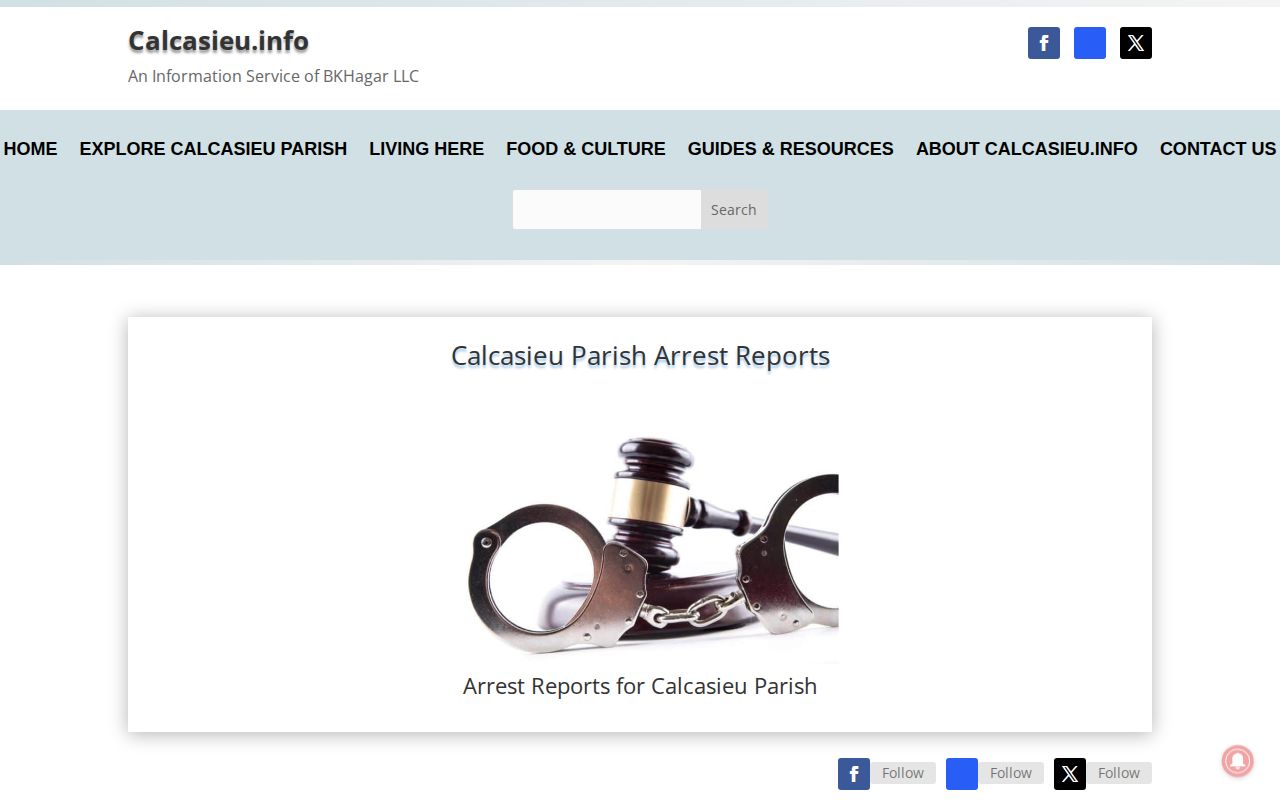Open the FOOD & CULTURE menu
The width and height of the screenshot is (1280, 800).
click(586, 149)
